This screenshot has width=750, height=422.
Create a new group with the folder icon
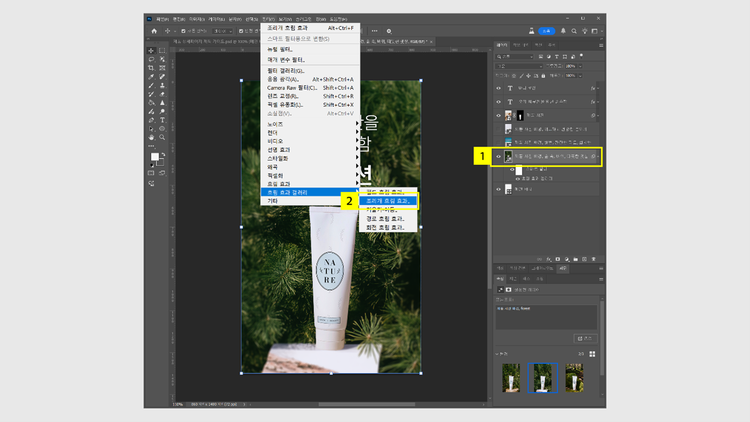coord(575,259)
